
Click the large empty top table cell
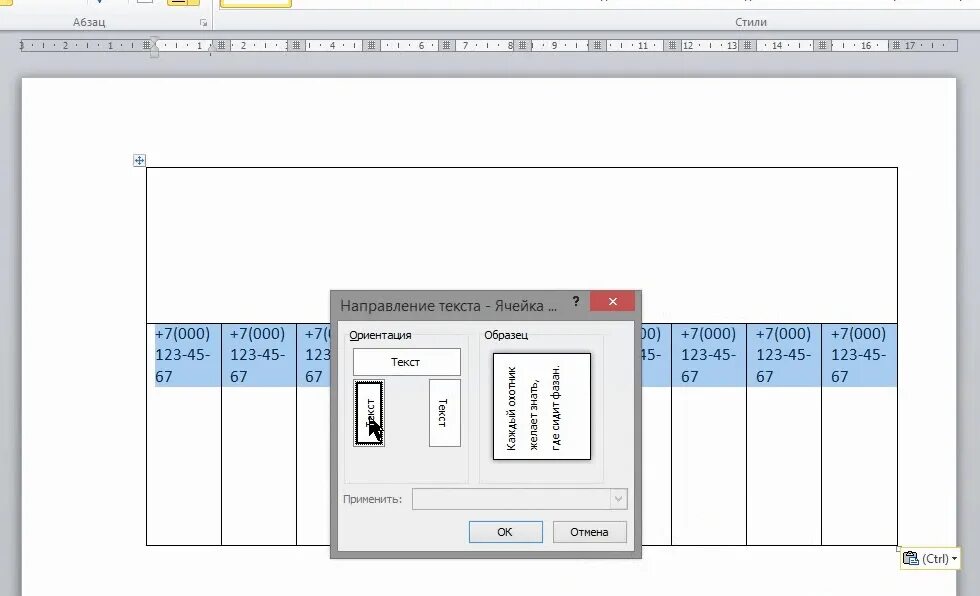522,245
